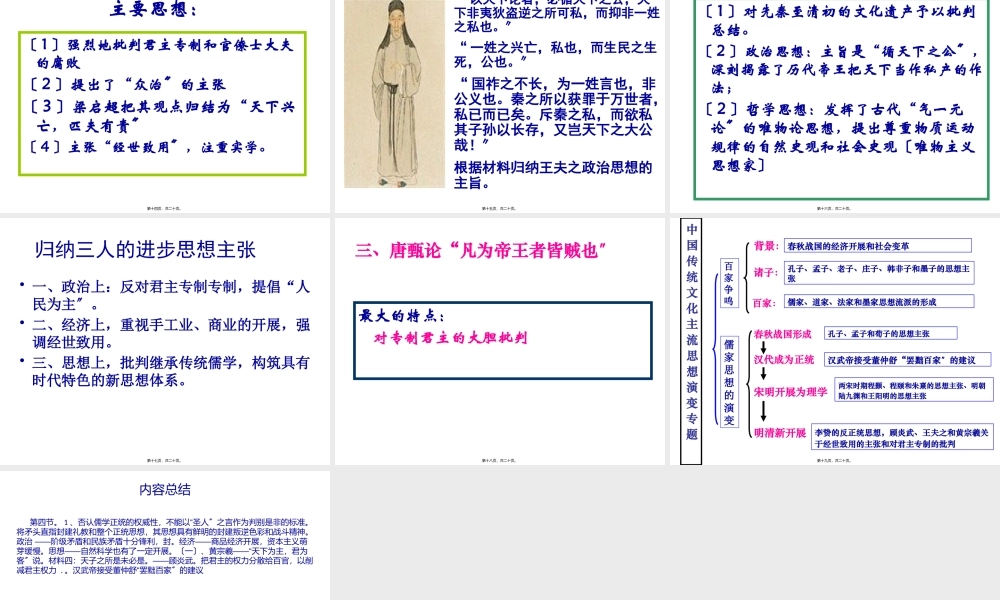Viewport: 1000px width, 600px height.
Task: Click the 明清新开展 pink label
Action: pyautogui.click(x=780, y=434)
